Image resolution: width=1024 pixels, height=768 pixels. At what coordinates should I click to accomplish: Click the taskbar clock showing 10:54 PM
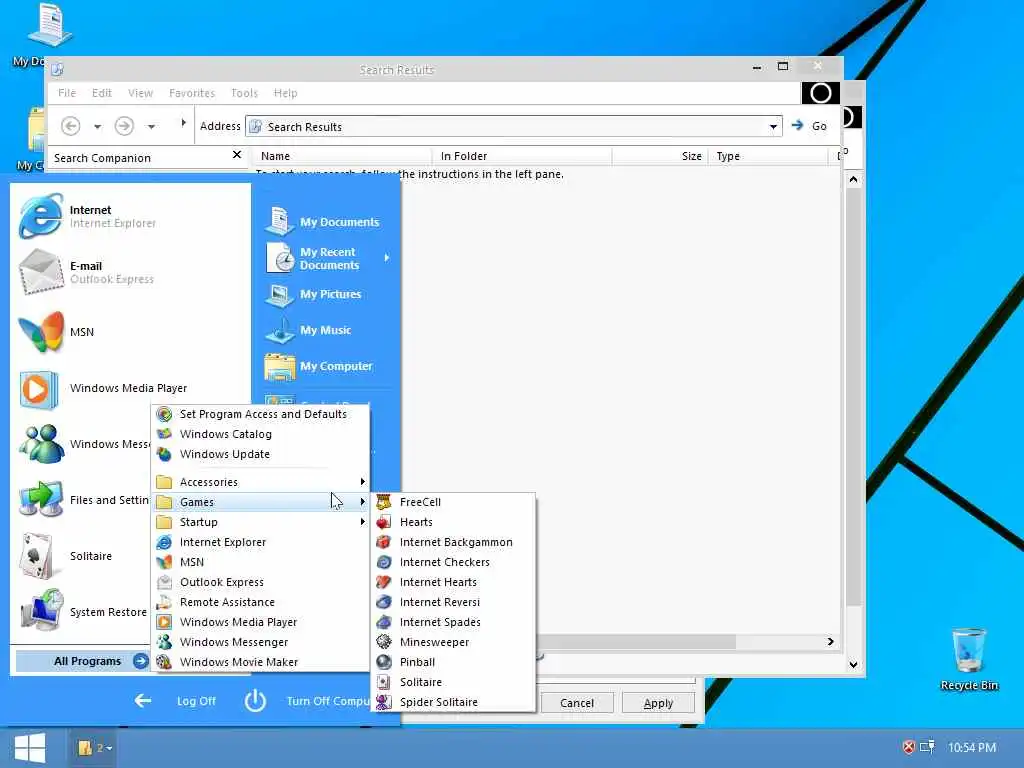[x=972, y=747]
